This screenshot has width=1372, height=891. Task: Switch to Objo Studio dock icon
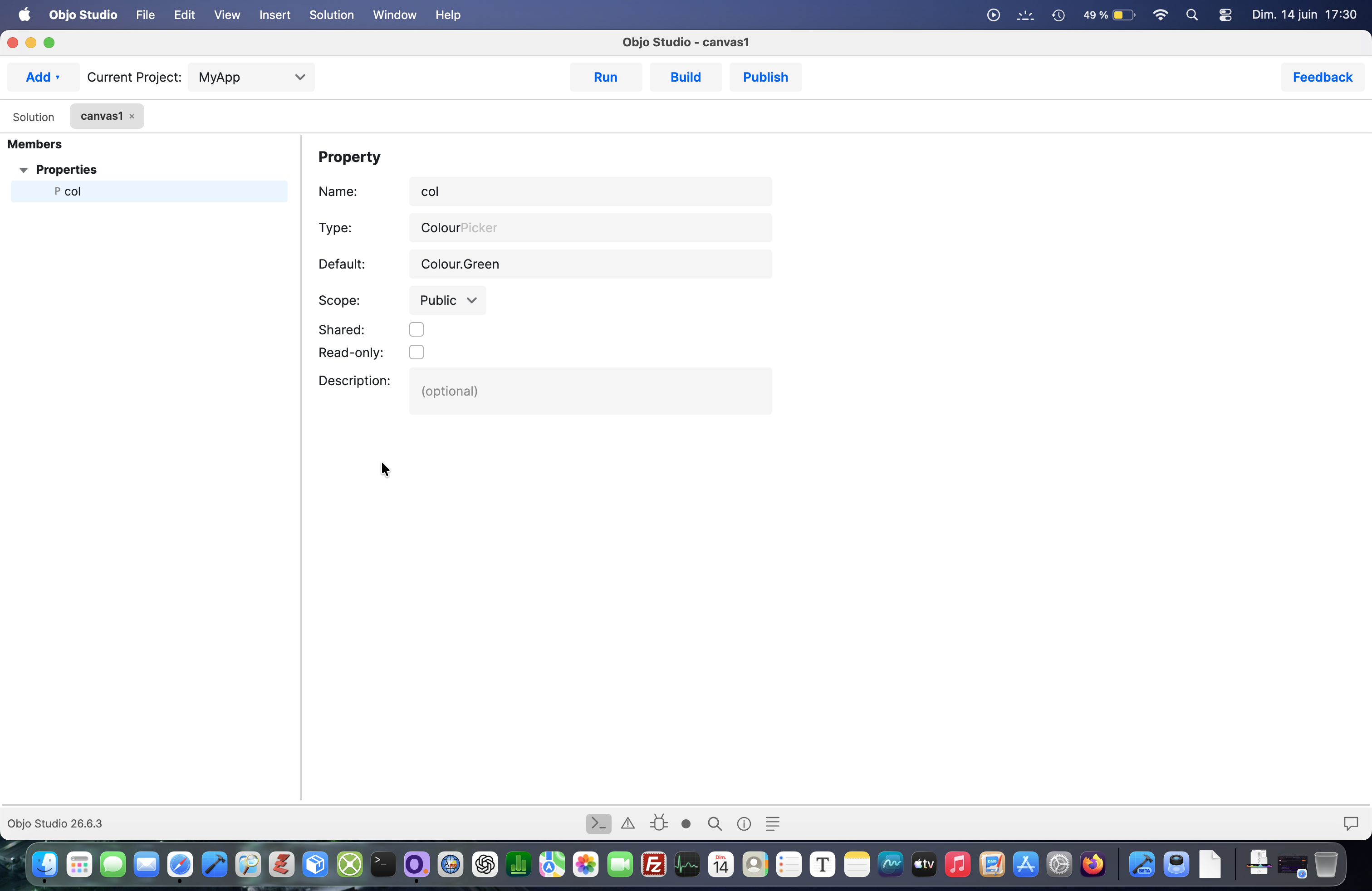[416, 865]
